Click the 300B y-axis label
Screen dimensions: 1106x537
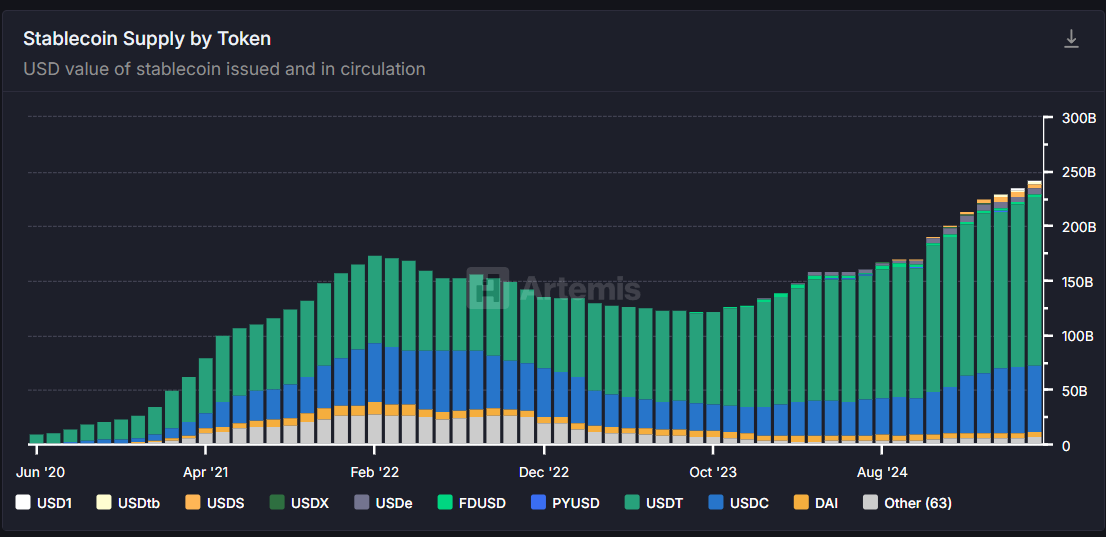tap(1079, 118)
